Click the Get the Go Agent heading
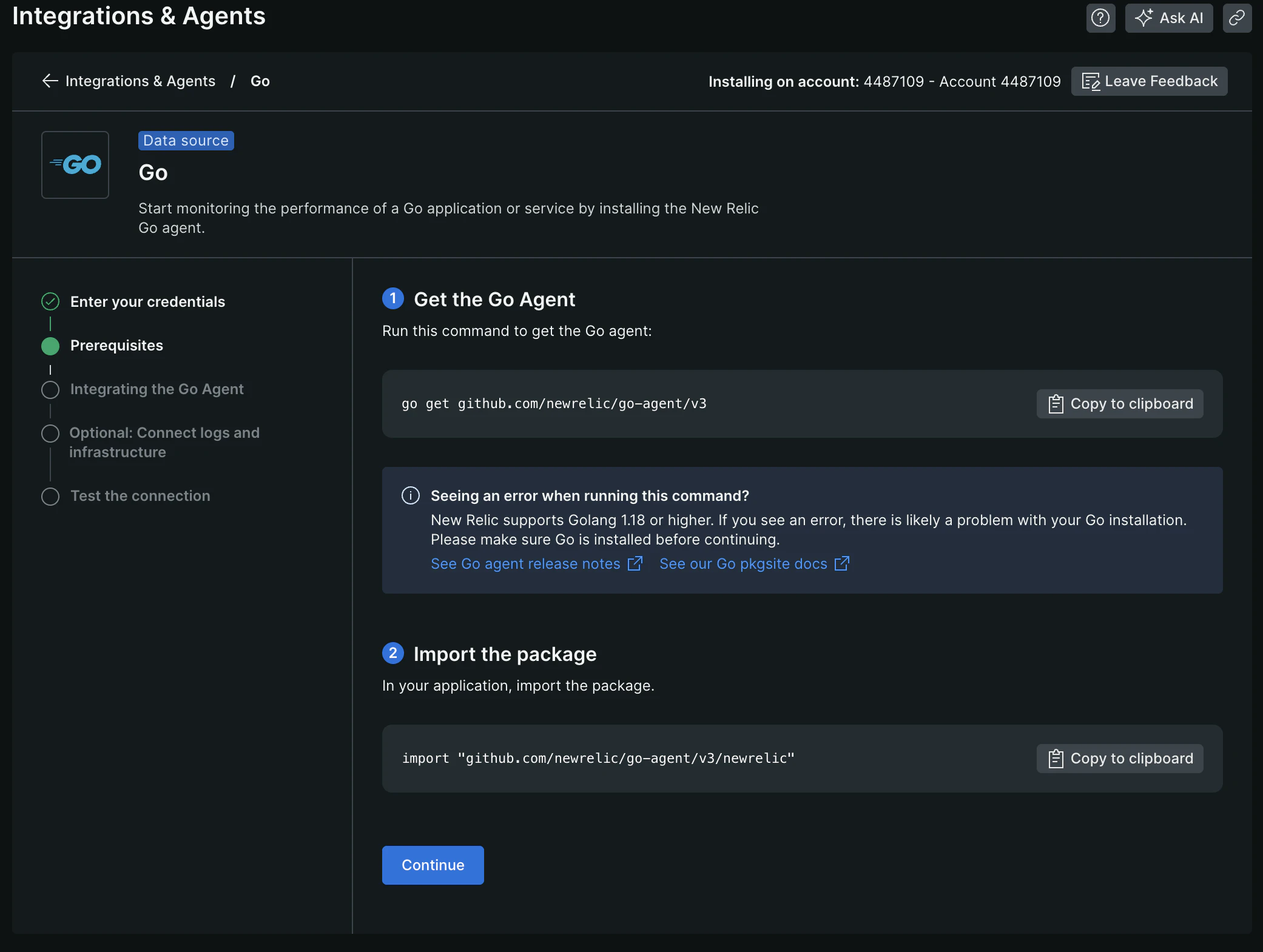1263x952 pixels. 494,300
